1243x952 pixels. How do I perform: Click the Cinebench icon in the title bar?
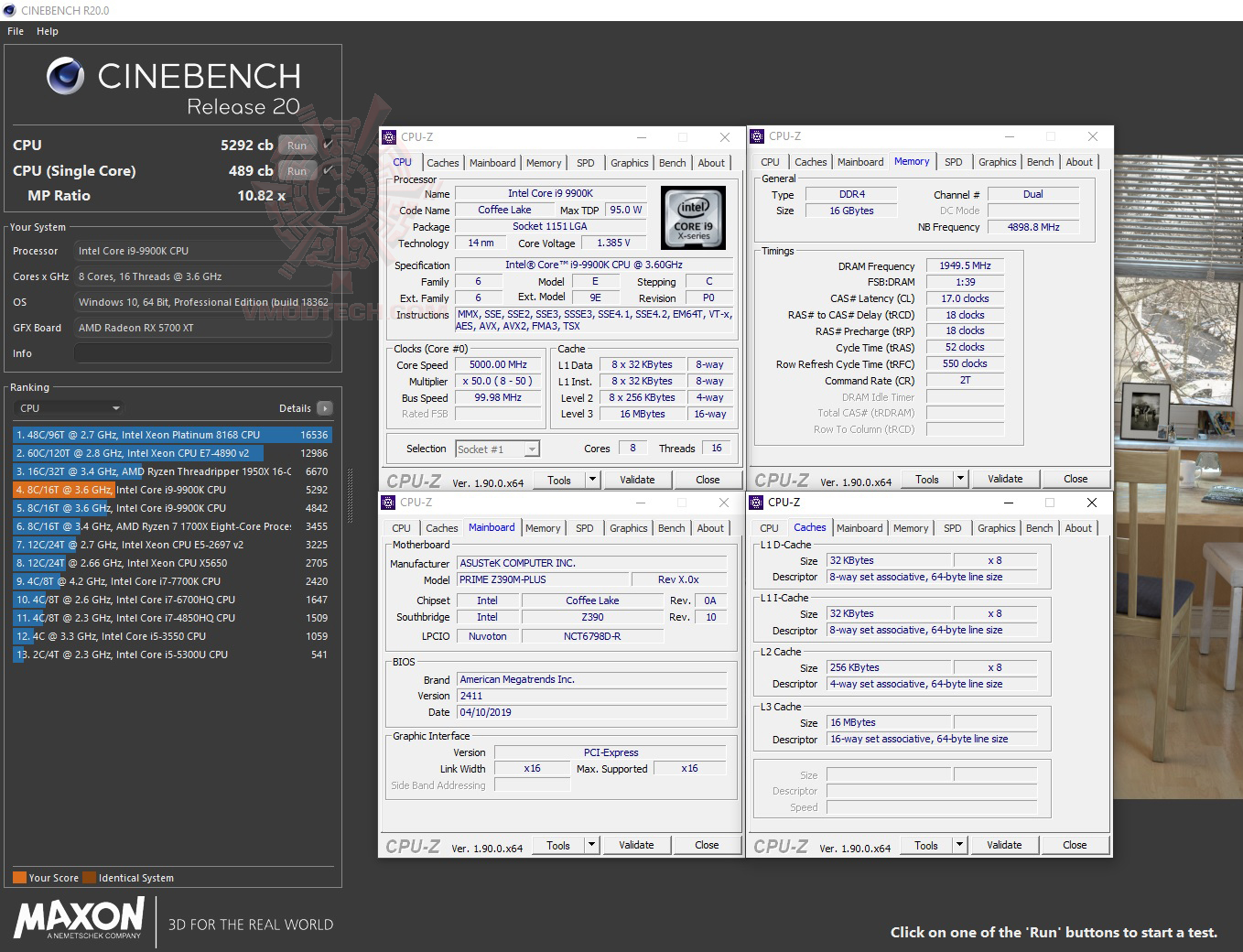coord(8,10)
